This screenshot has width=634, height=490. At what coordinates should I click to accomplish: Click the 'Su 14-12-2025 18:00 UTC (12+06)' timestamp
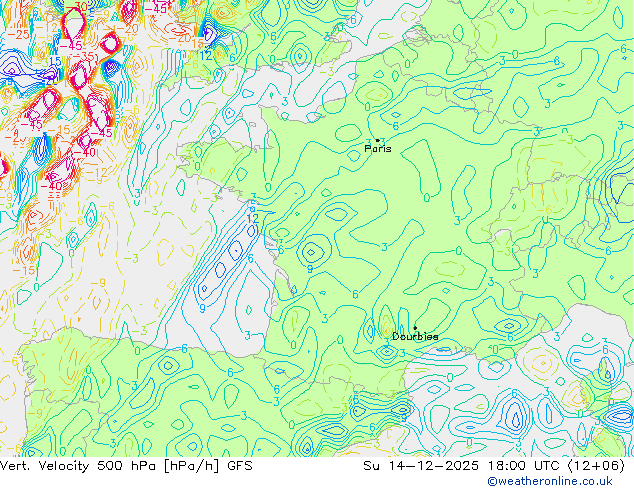point(494,466)
